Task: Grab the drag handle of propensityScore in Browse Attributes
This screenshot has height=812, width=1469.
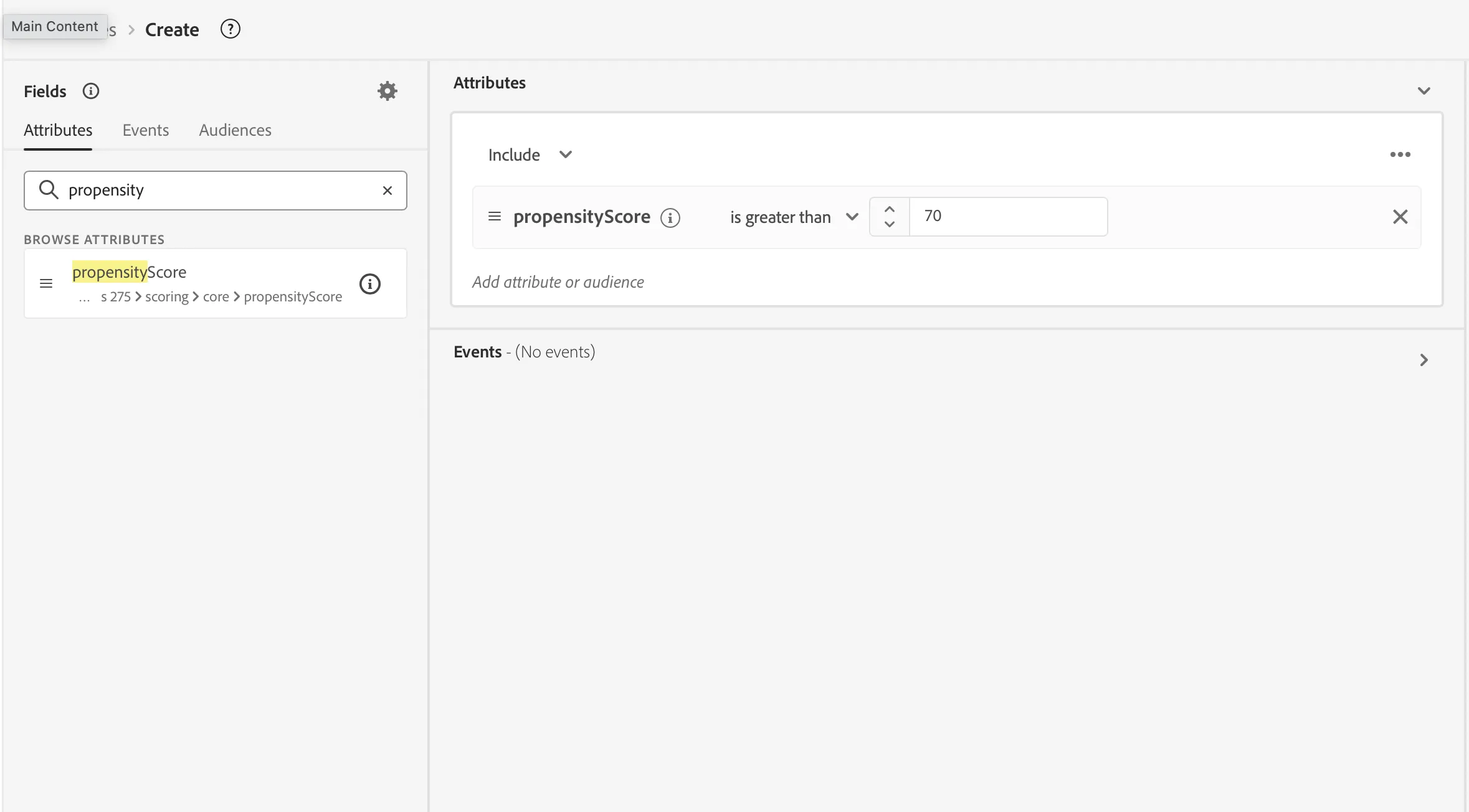Action: point(46,284)
